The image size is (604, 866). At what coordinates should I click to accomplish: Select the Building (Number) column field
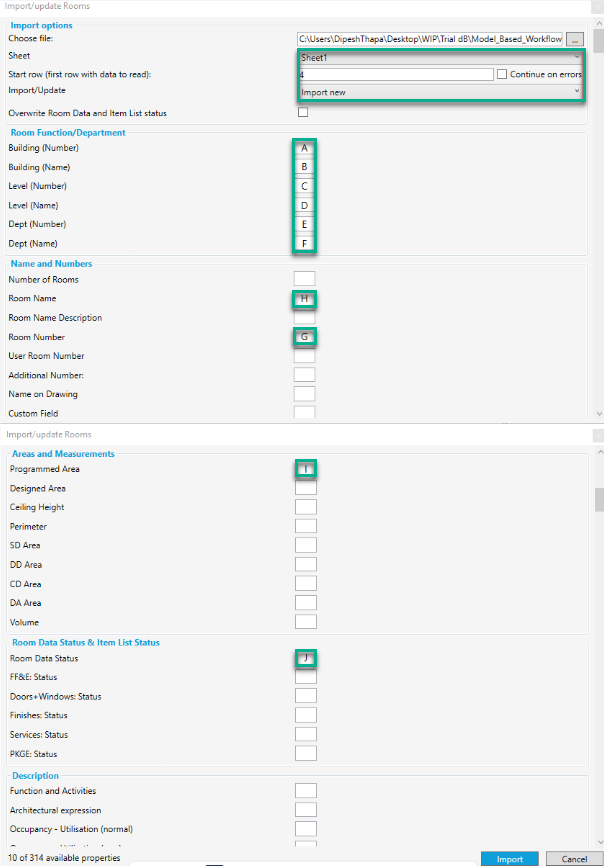coord(304,148)
